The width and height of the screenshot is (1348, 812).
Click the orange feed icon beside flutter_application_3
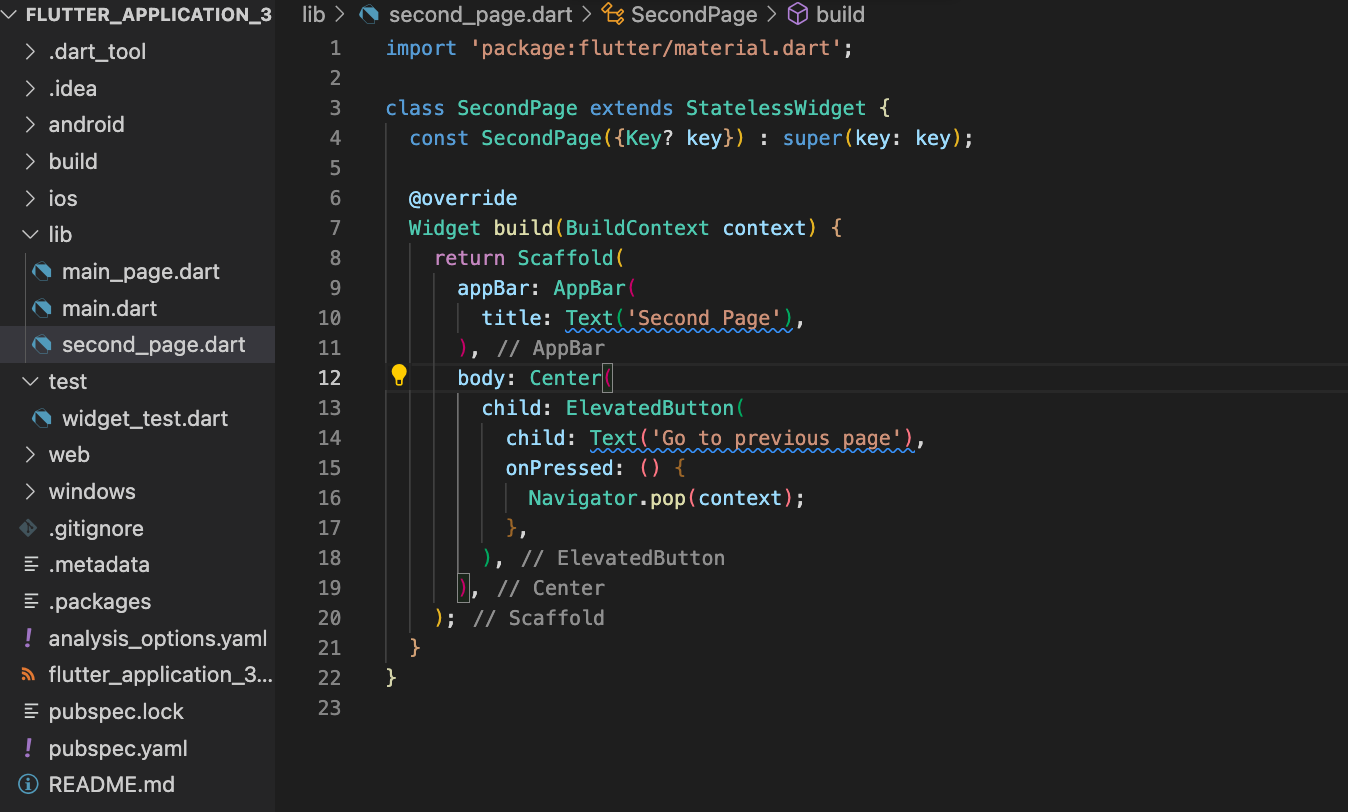[x=29, y=675]
